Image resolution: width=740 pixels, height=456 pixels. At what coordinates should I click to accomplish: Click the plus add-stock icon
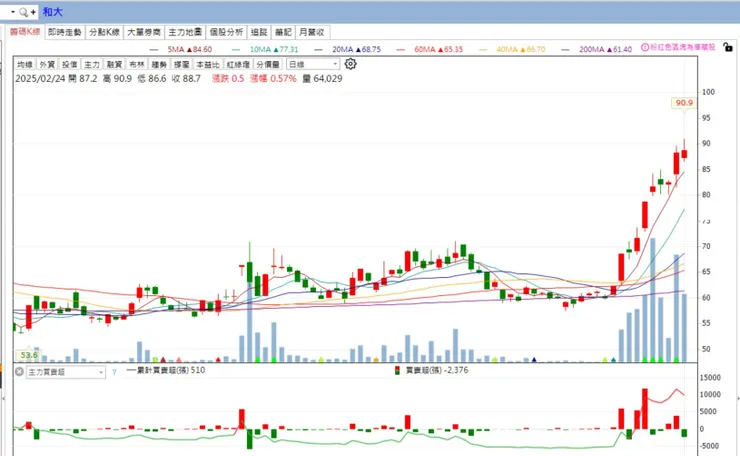[x=33, y=12]
